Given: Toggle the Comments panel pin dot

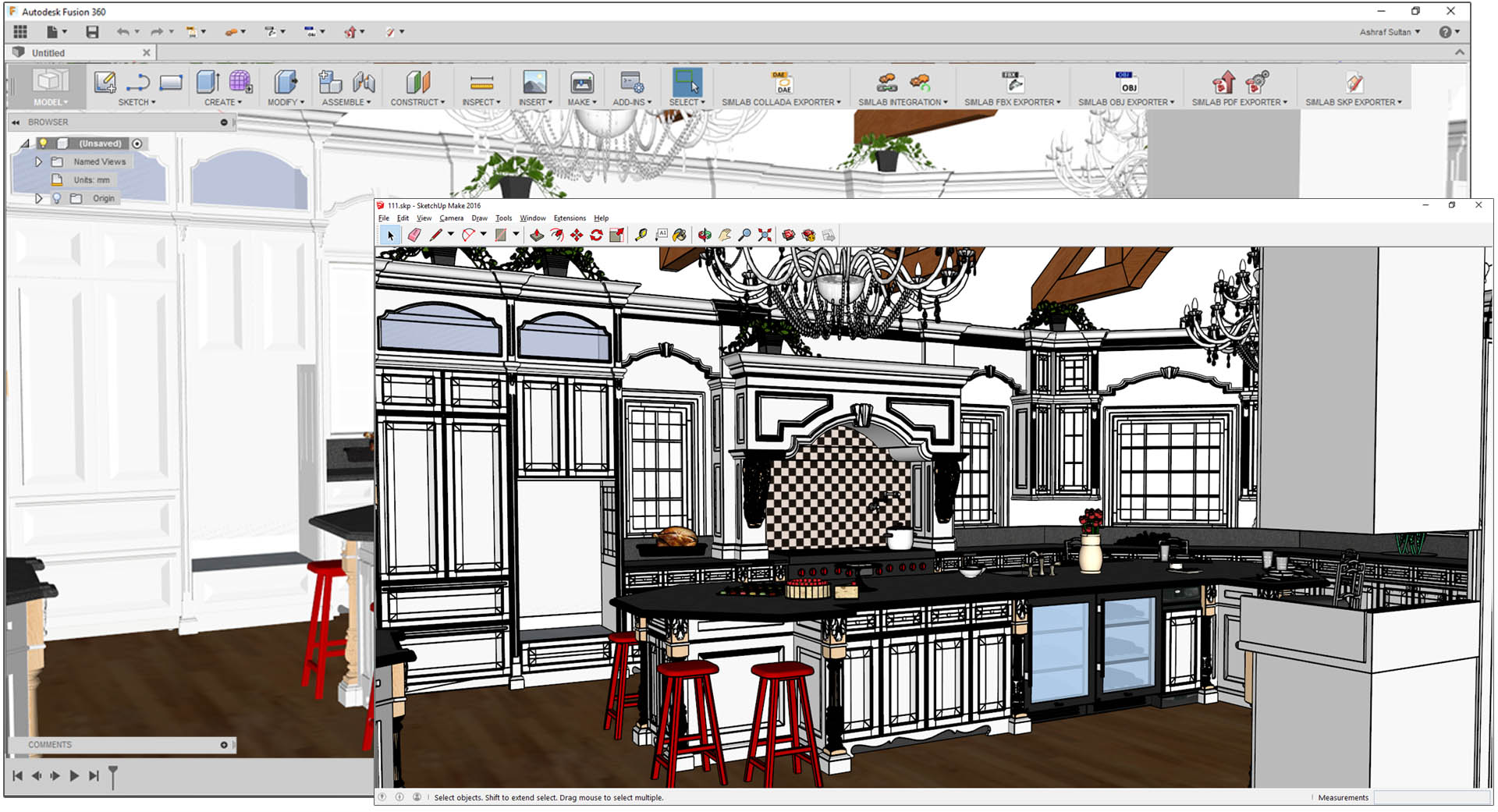Looking at the screenshot, I should pyautogui.click(x=224, y=745).
